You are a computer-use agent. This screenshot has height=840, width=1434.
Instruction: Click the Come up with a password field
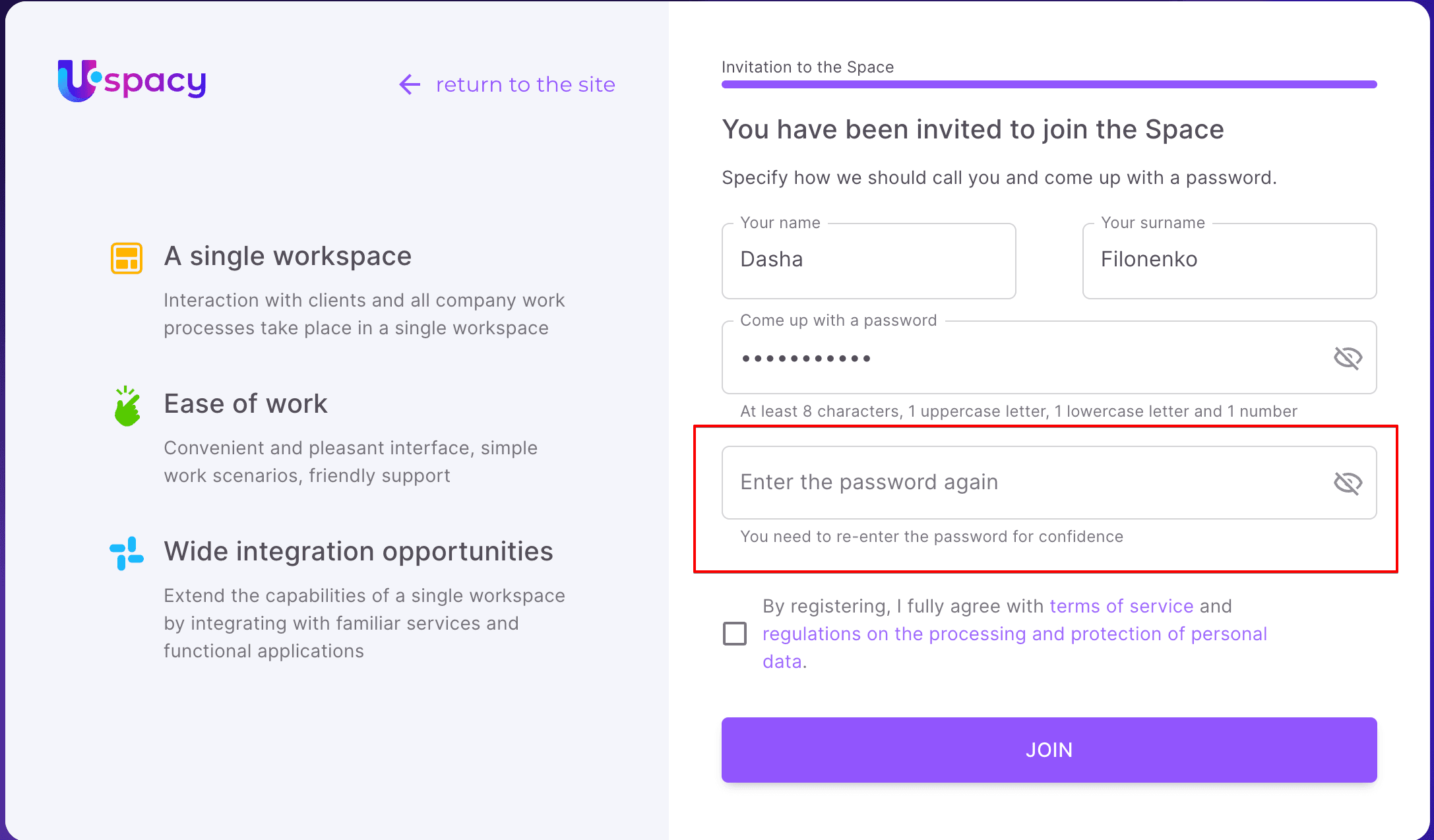[1029, 358]
